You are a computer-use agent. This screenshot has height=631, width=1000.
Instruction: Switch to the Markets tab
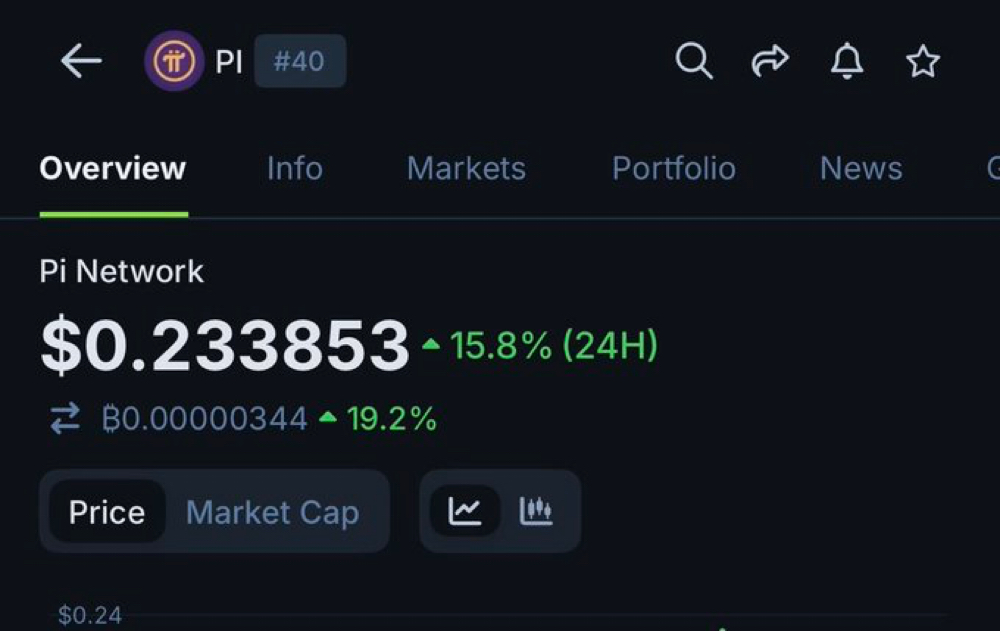(x=466, y=168)
